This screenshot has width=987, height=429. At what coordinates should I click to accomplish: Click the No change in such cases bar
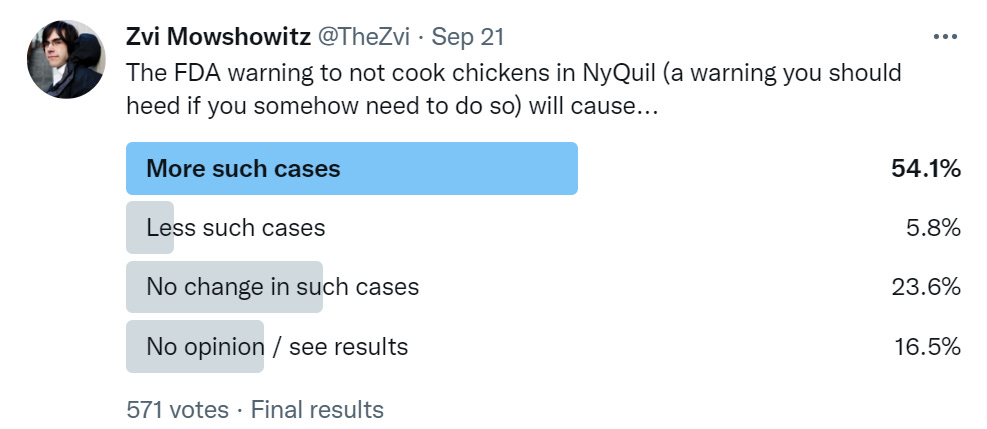(x=224, y=287)
